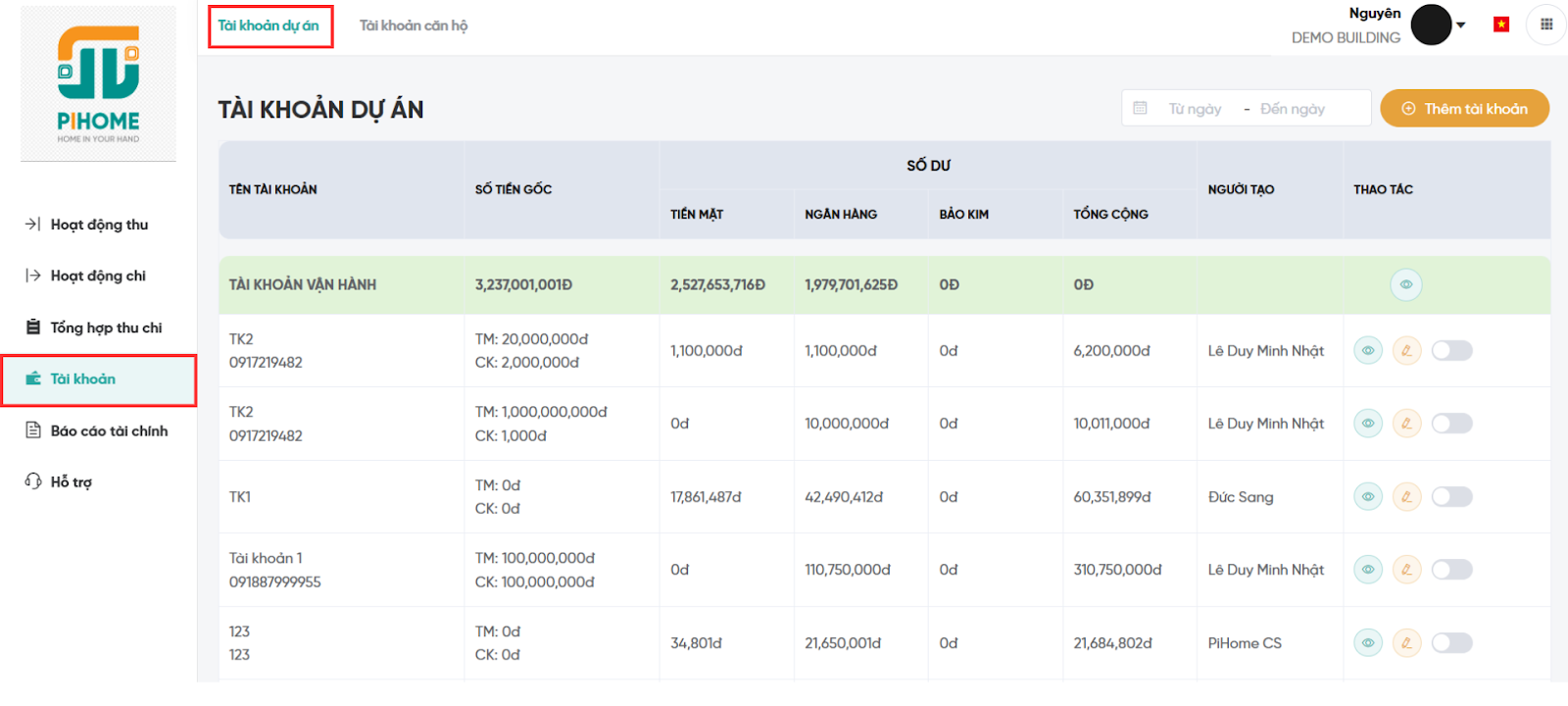Go to Hoạt động thu page
1568x706 pixels.
tap(98, 225)
